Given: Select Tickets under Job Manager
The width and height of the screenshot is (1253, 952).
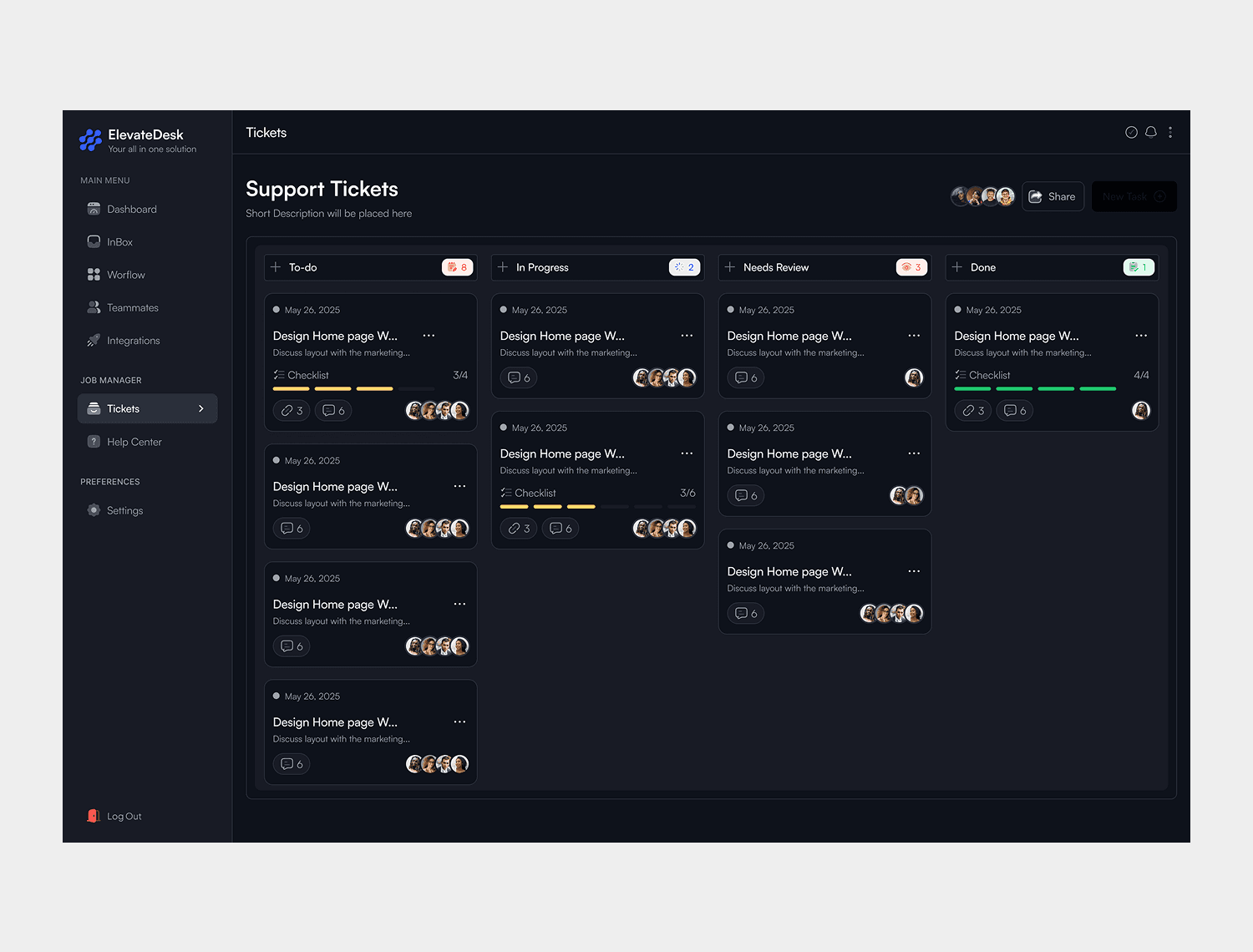Looking at the screenshot, I should pos(147,408).
